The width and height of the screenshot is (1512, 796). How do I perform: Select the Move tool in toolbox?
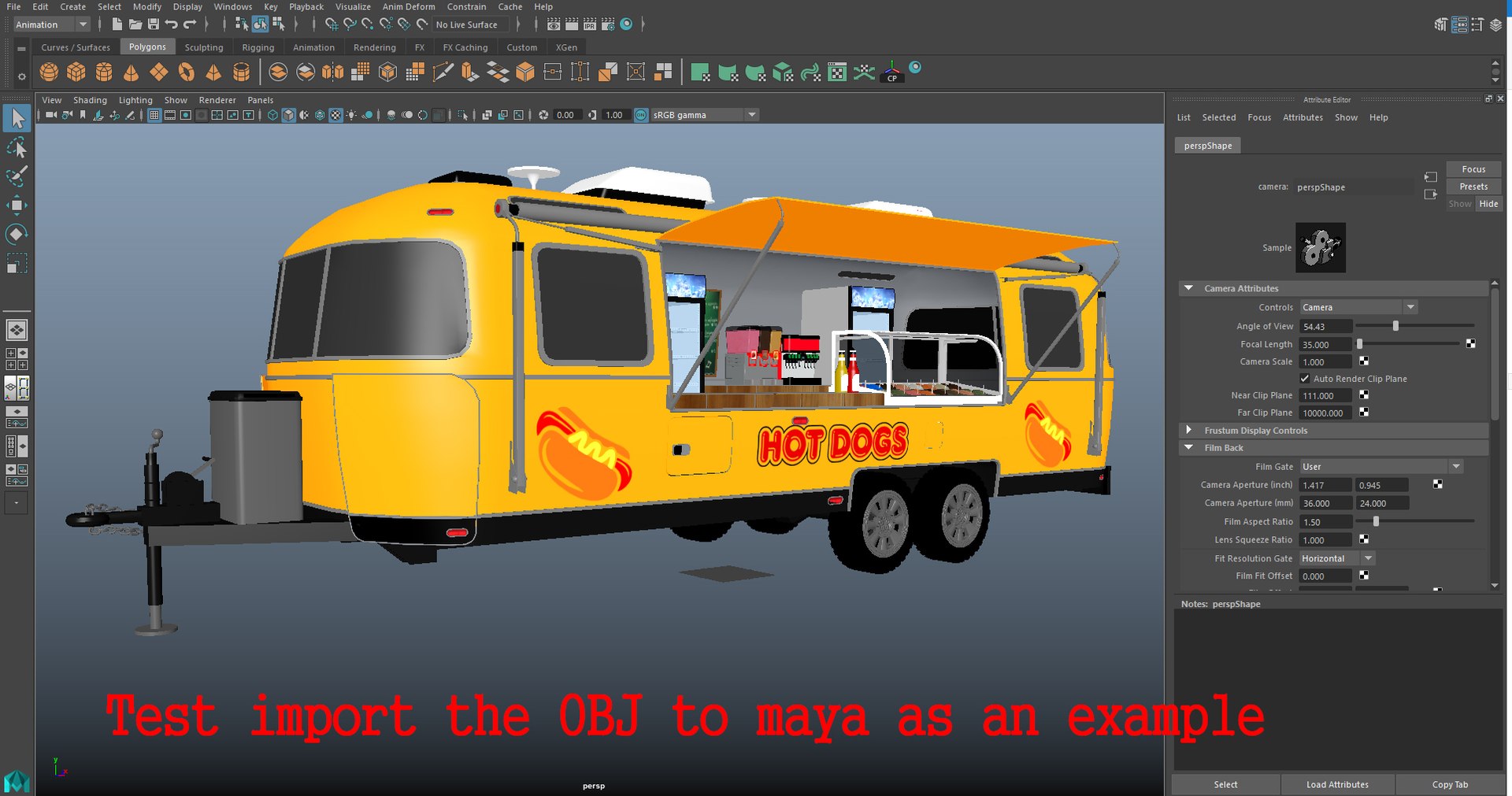(x=17, y=205)
